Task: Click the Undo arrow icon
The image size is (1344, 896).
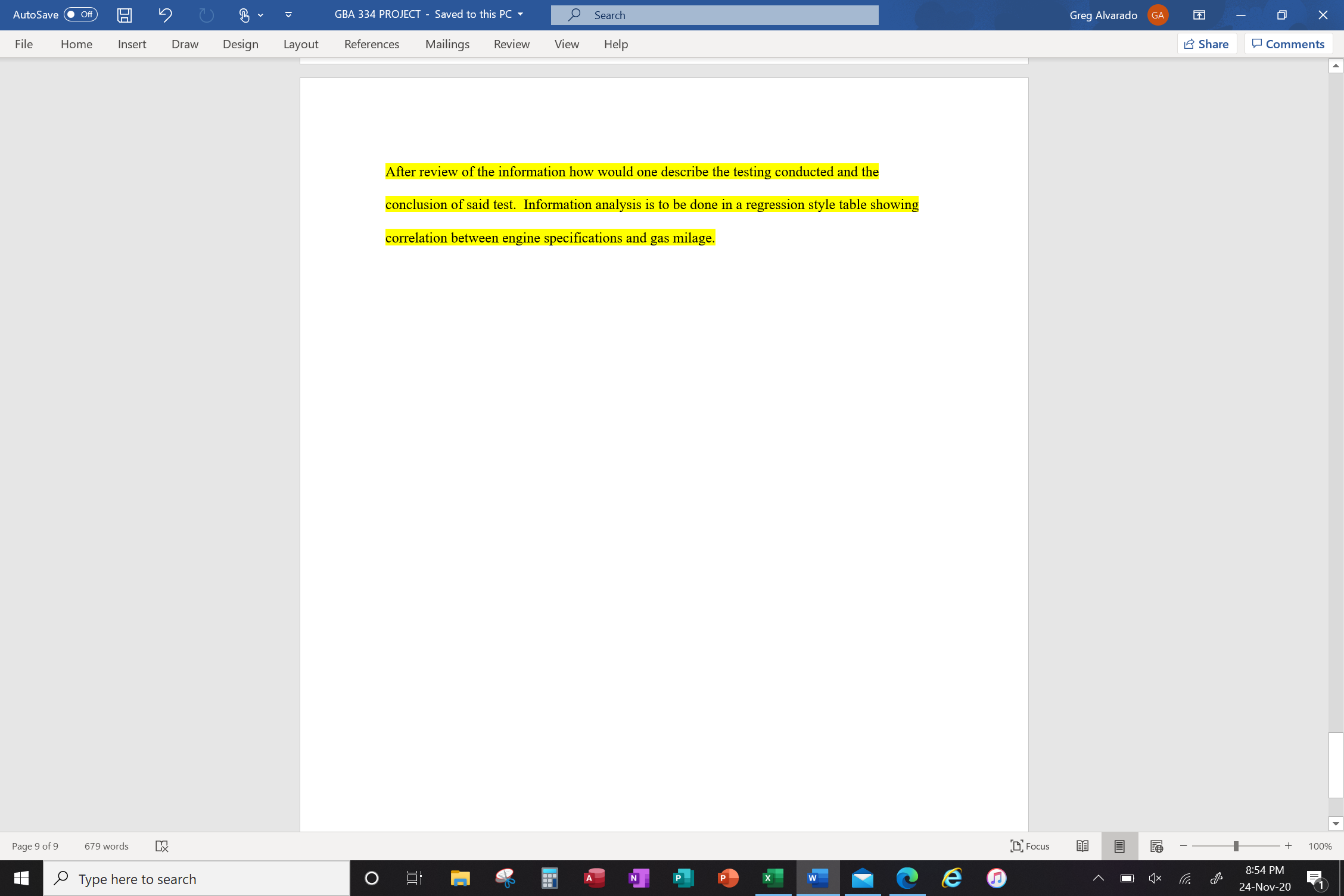Action: click(165, 15)
